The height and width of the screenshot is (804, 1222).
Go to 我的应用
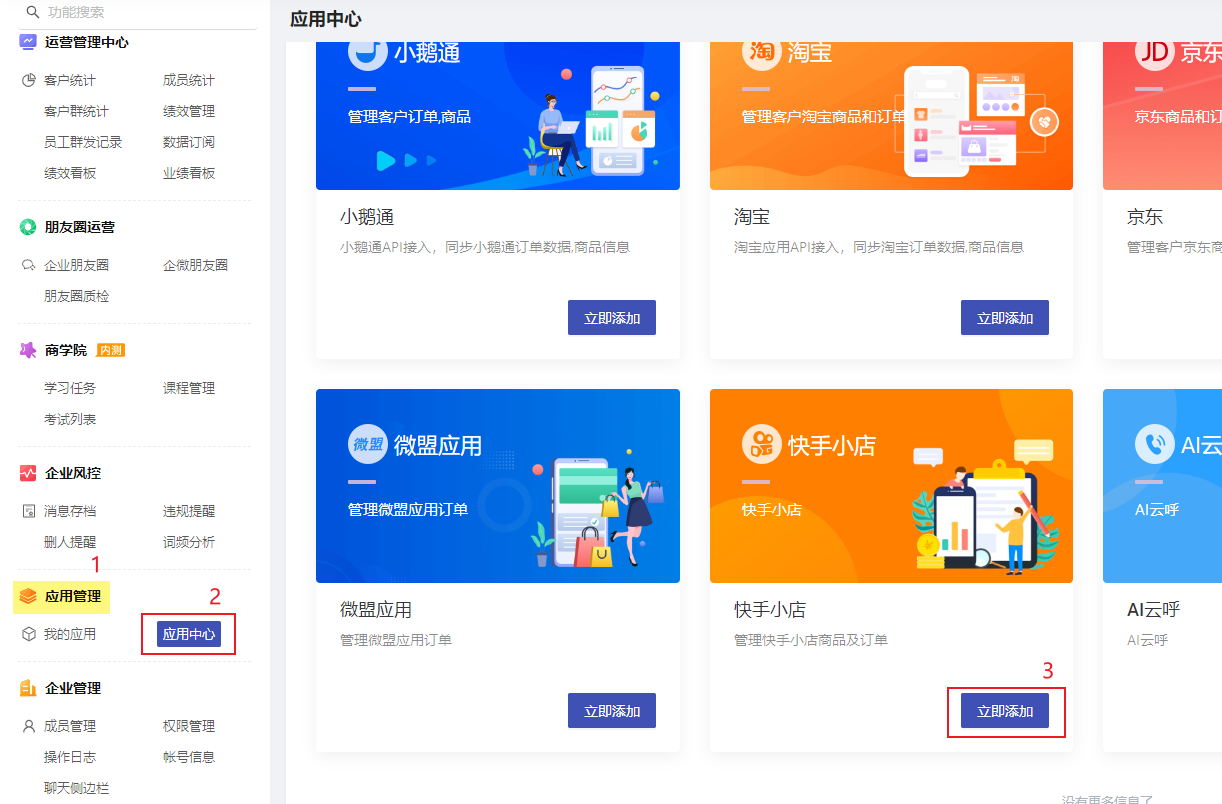coord(70,634)
